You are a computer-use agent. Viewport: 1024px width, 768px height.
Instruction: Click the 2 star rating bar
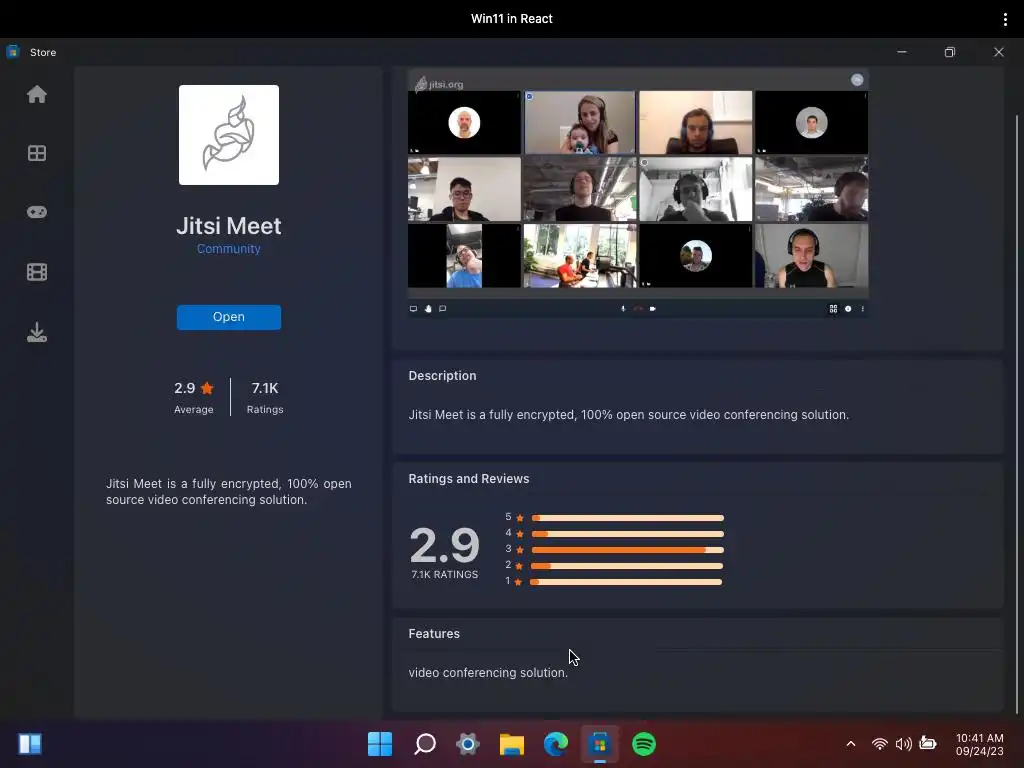(627, 566)
